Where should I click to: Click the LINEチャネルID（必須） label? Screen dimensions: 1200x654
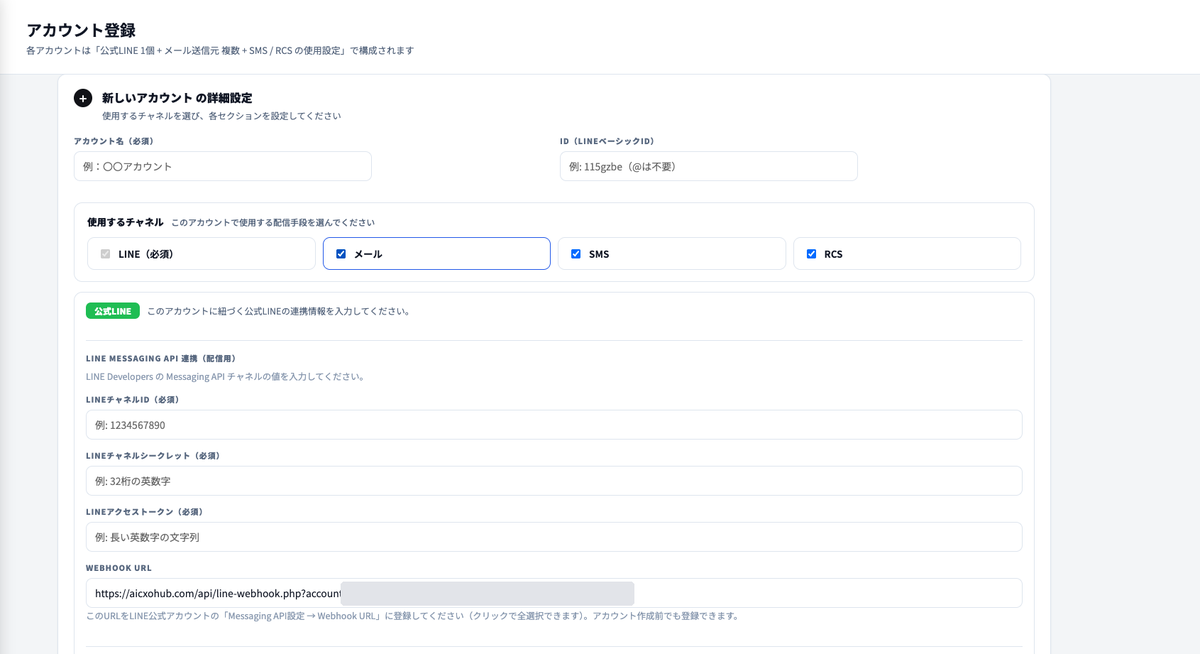pyautogui.click(x=133, y=400)
